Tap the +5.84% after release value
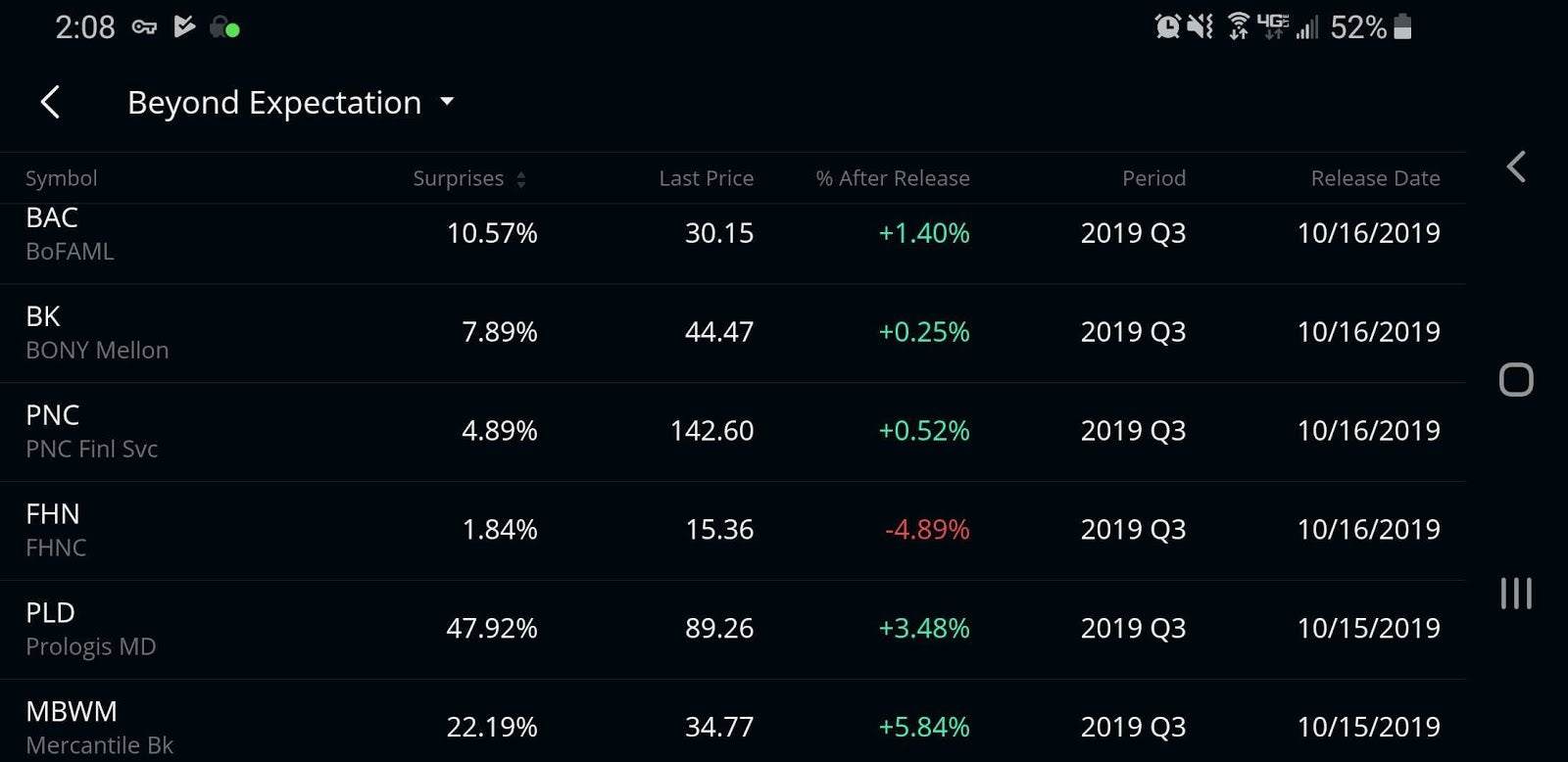The image size is (1568, 762). [924, 728]
